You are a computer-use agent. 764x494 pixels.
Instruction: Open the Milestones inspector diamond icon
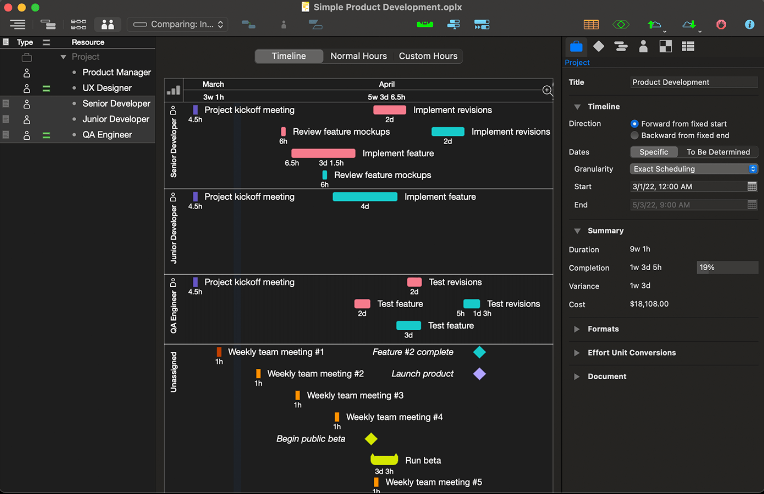click(598, 46)
